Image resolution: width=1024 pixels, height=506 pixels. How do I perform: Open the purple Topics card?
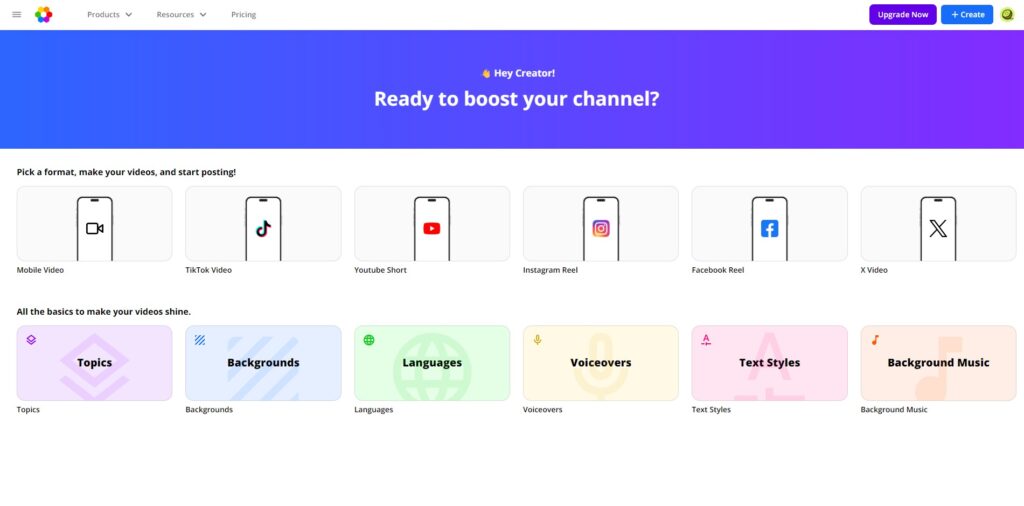pos(95,363)
